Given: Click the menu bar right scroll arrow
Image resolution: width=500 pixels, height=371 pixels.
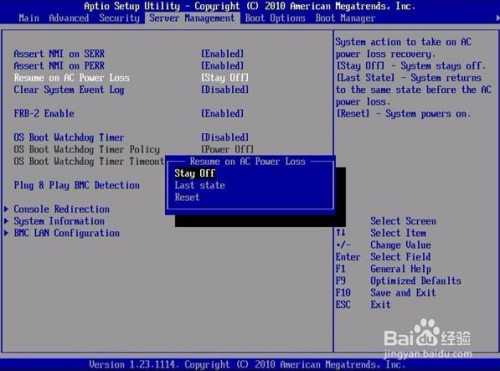Looking at the screenshot, I should point(497,18).
